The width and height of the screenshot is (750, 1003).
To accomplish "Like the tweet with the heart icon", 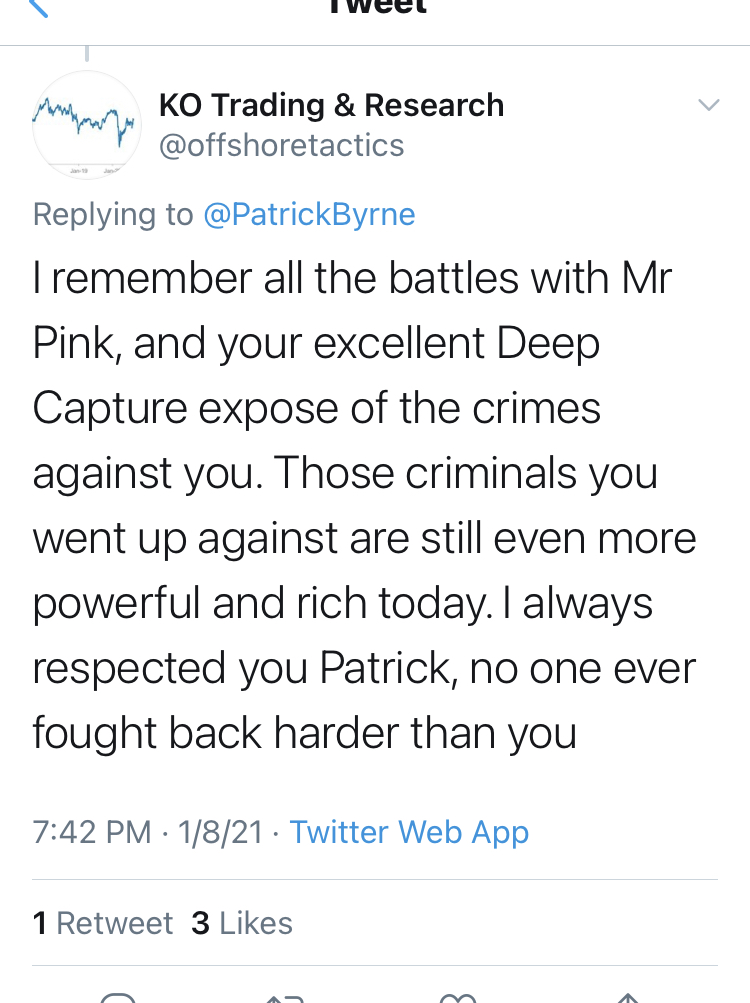I will point(458,996).
